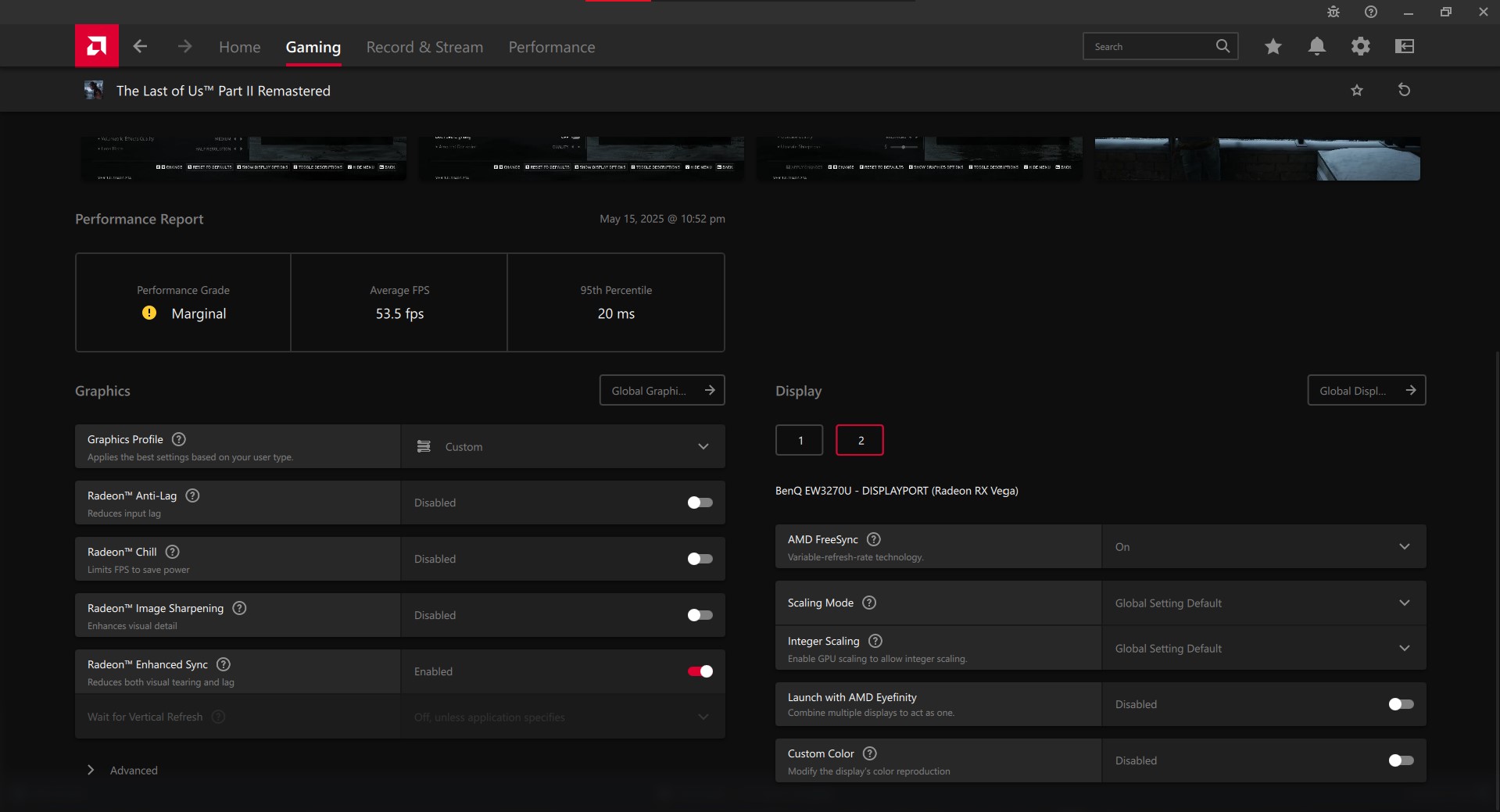Open Scaling Mode dropdown
Screen dimensions: 1500x812
click(x=1264, y=603)
